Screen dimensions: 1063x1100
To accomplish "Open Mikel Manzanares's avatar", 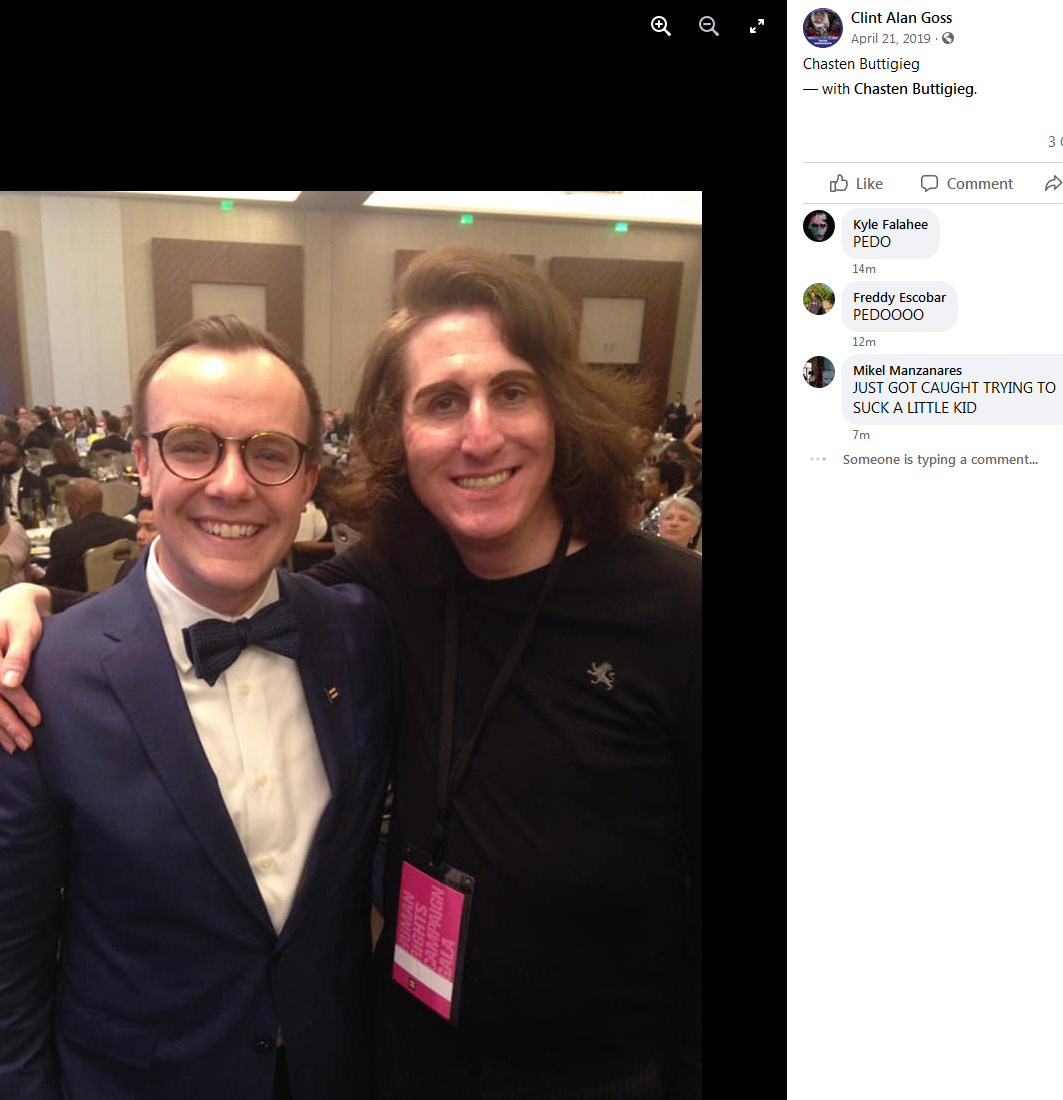I will point(819,372).
